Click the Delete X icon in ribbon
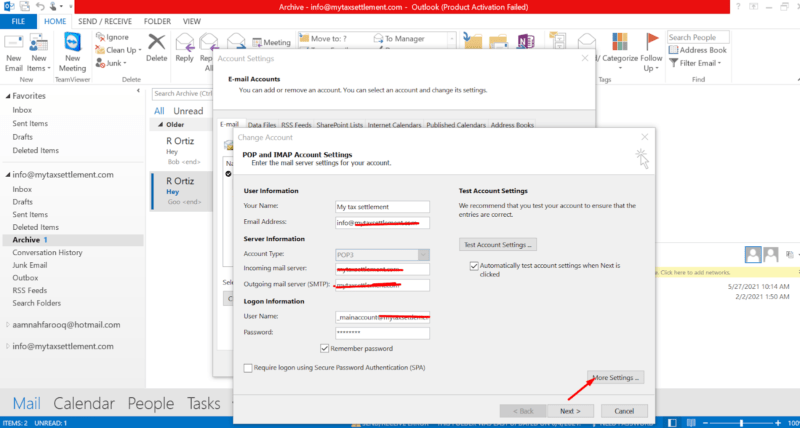Screen dimensions: 800x428 pos(157,42)
